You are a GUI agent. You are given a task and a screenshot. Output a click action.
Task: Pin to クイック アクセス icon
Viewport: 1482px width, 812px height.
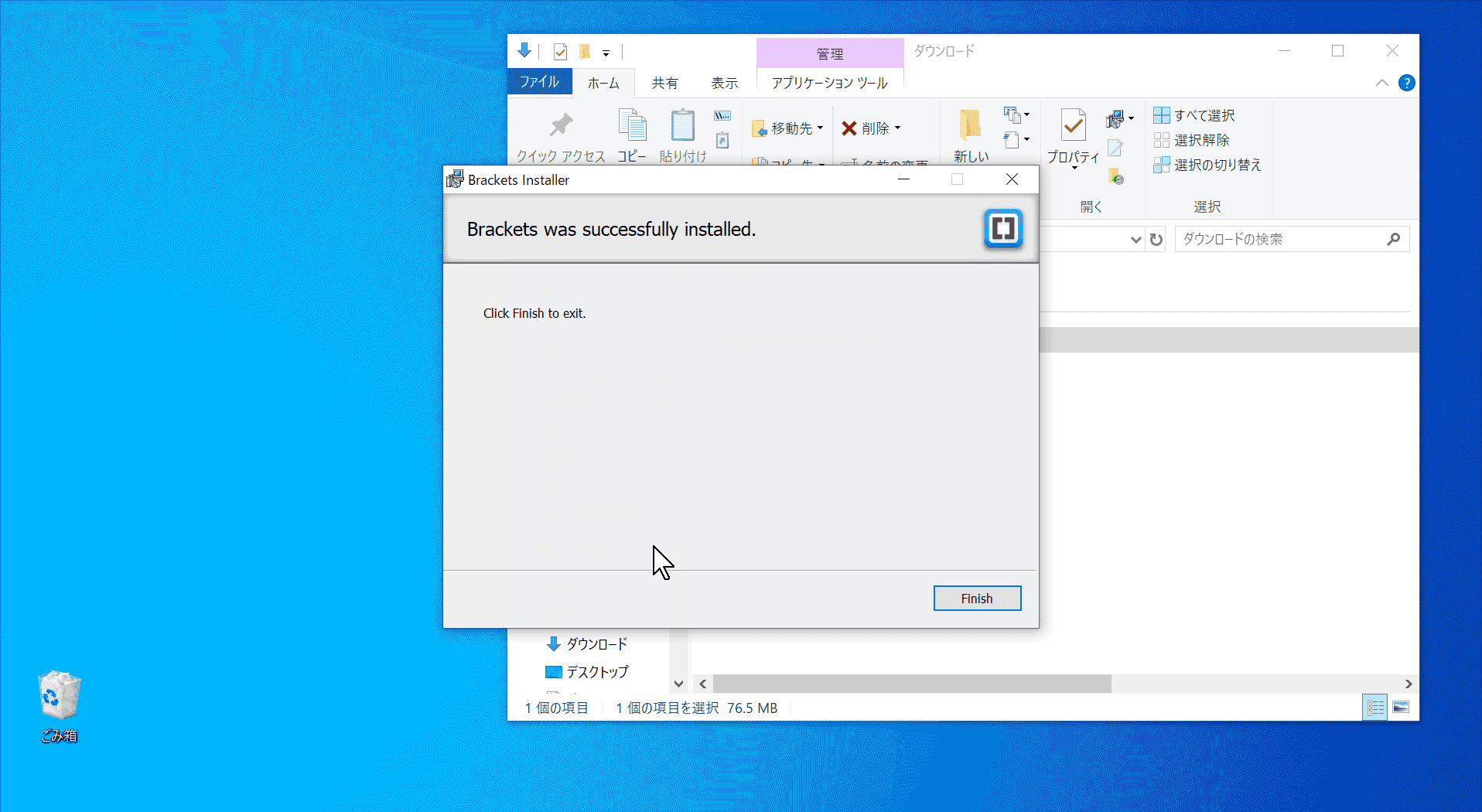[561, 125]
